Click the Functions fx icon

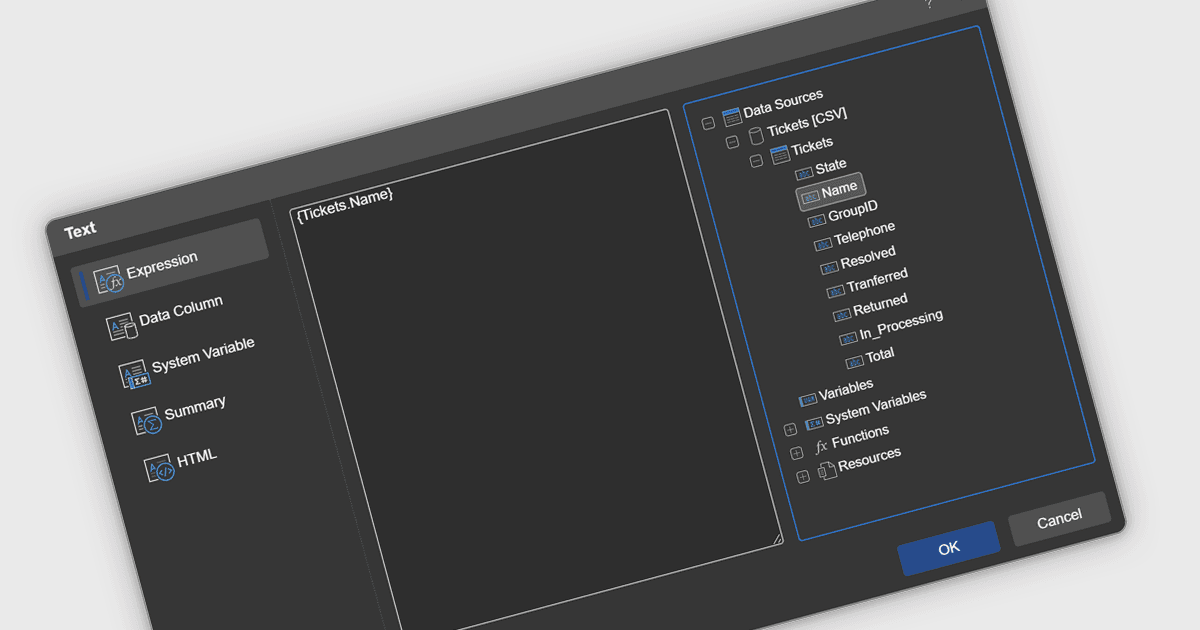[x=821, y=447]
